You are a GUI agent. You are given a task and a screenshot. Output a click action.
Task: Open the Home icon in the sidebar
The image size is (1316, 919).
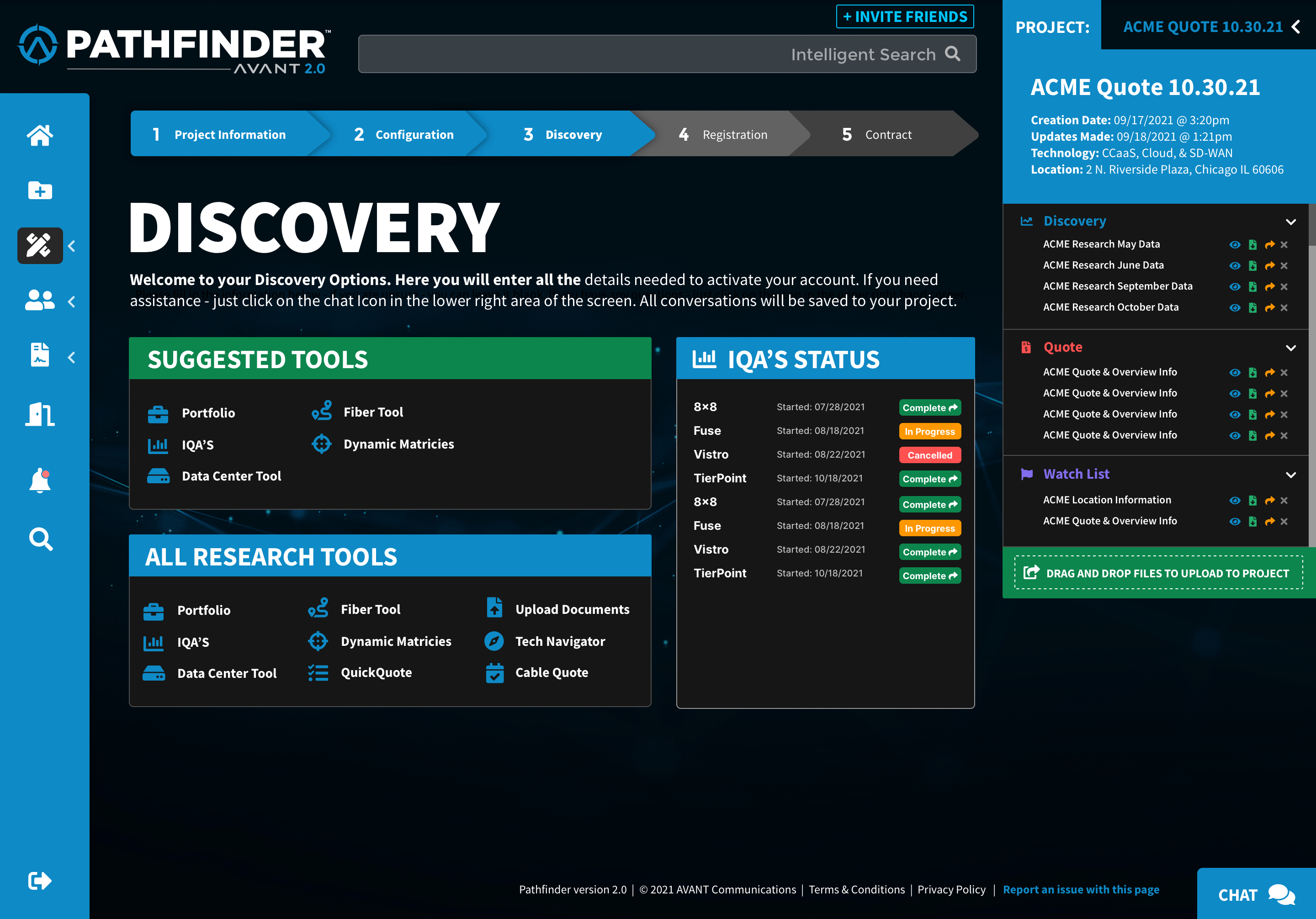(40, 135)
